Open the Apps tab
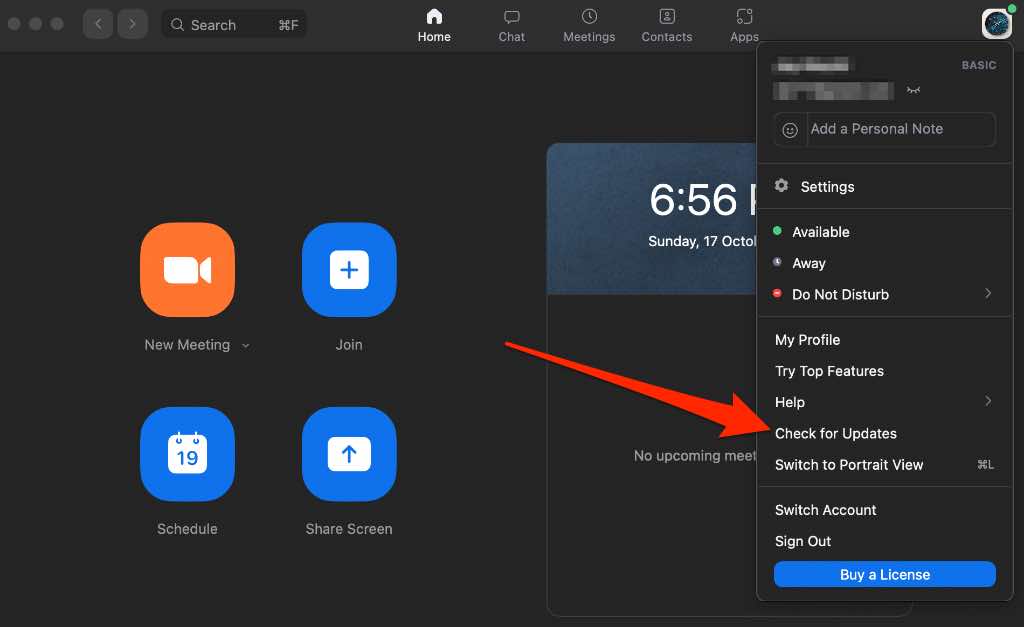The image size is (1024, 627). pyautogui.click(x=744, y=25)
